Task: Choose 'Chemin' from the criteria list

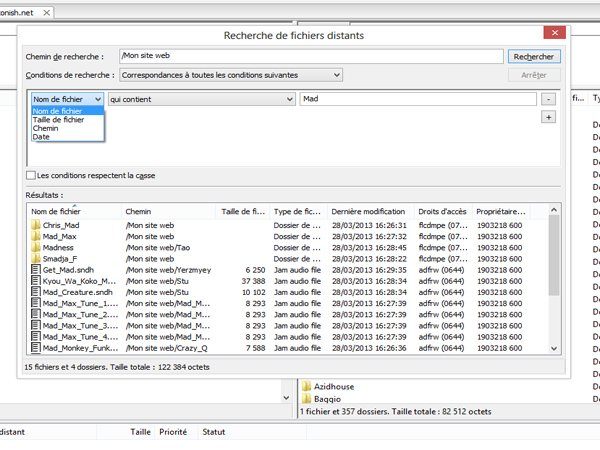Action: tap(67, 128)
